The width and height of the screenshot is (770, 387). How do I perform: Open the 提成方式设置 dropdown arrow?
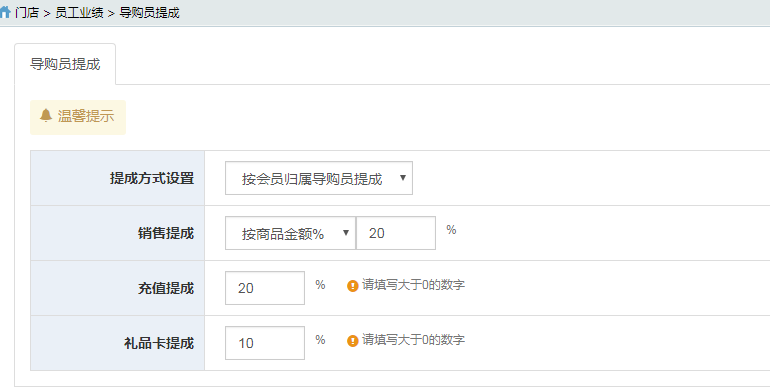403,178
